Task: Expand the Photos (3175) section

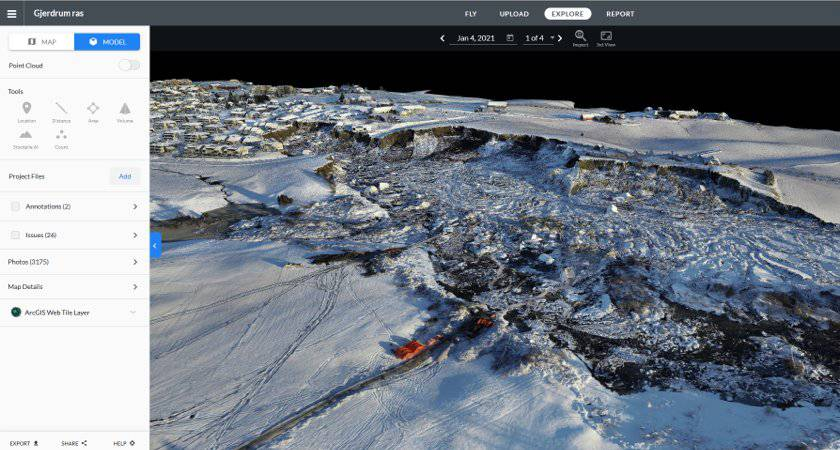Action: click(x=134, y=262)
